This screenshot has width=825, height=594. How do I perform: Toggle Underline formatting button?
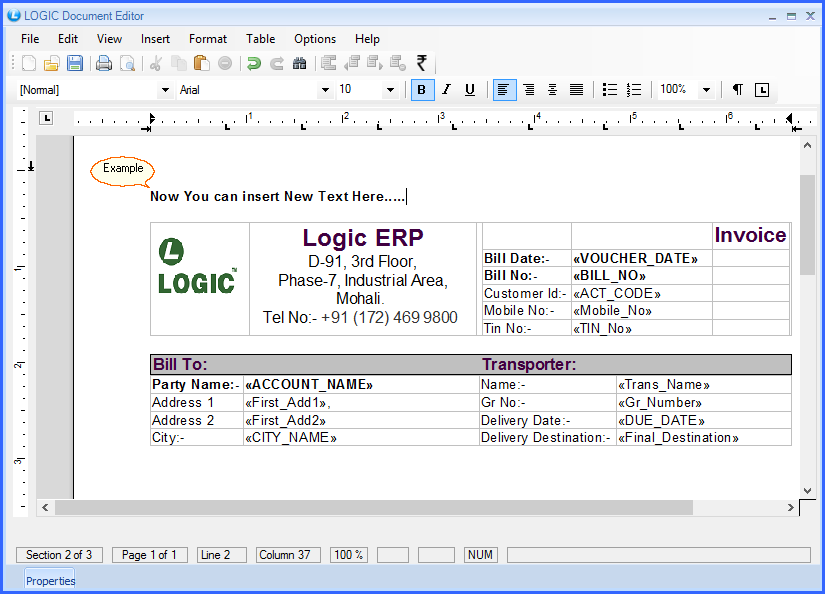[470, 89]
